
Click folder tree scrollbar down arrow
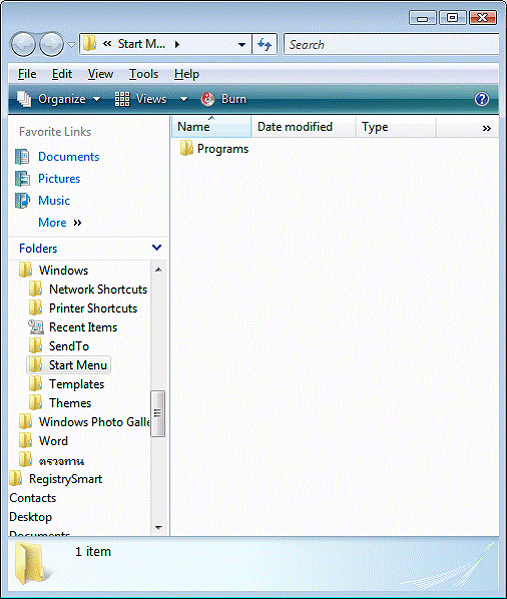coord(158,528)
